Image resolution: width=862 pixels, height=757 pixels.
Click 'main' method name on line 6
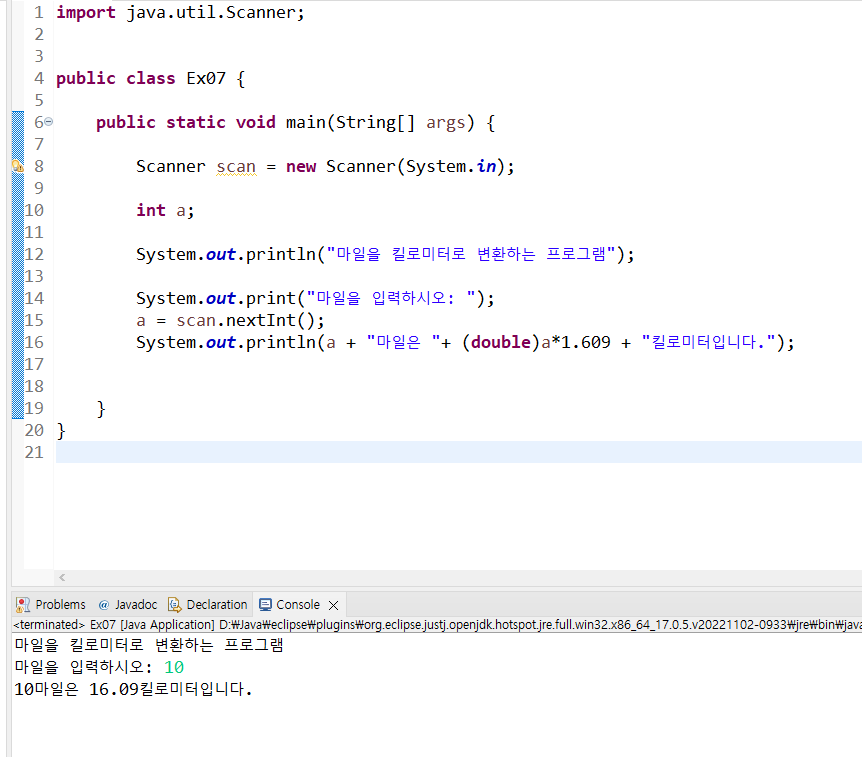click(x=305, y=122)
